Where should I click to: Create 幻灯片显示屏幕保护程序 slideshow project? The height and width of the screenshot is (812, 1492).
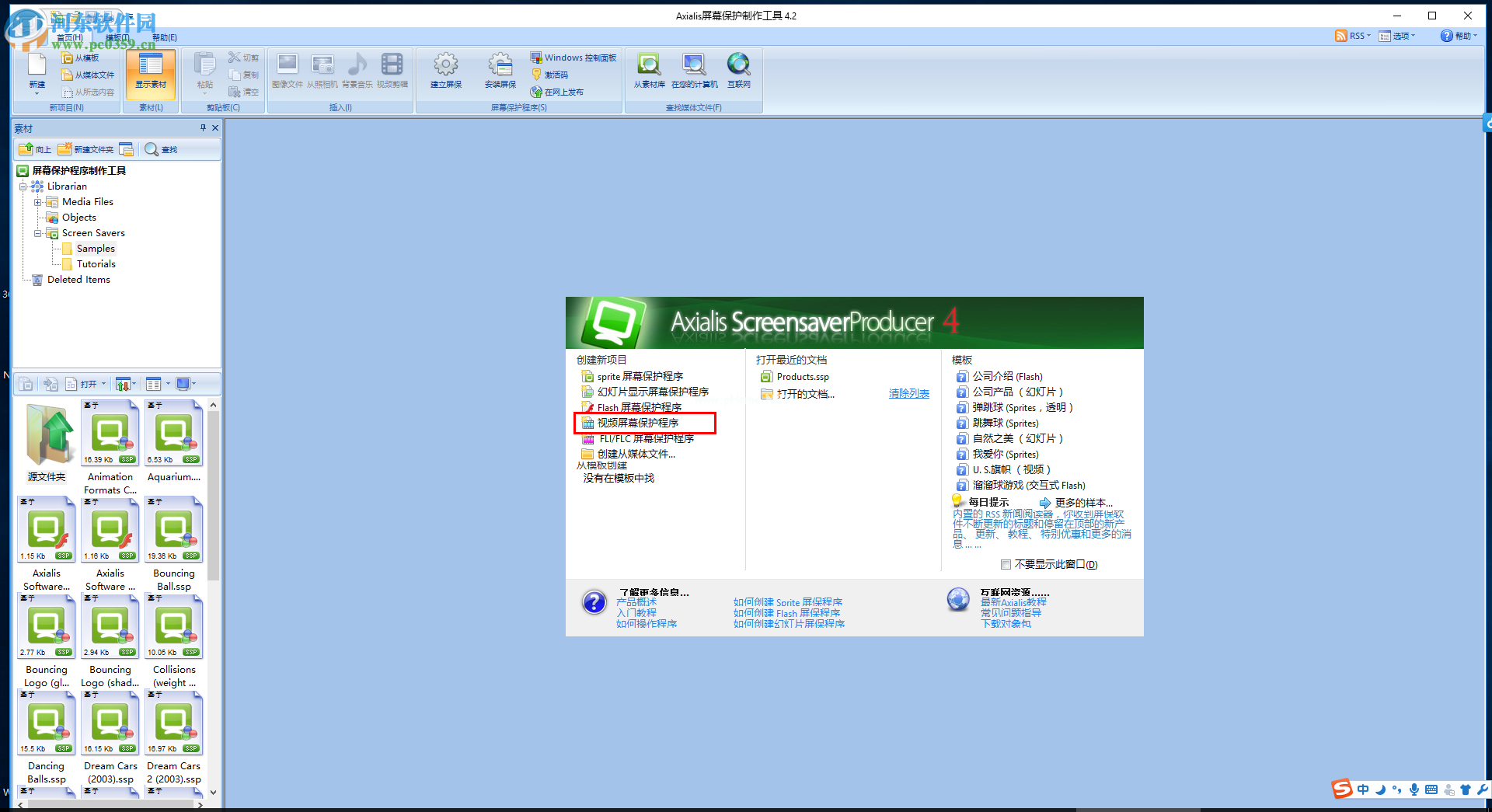pyautogui.click(x=652, y=392)
